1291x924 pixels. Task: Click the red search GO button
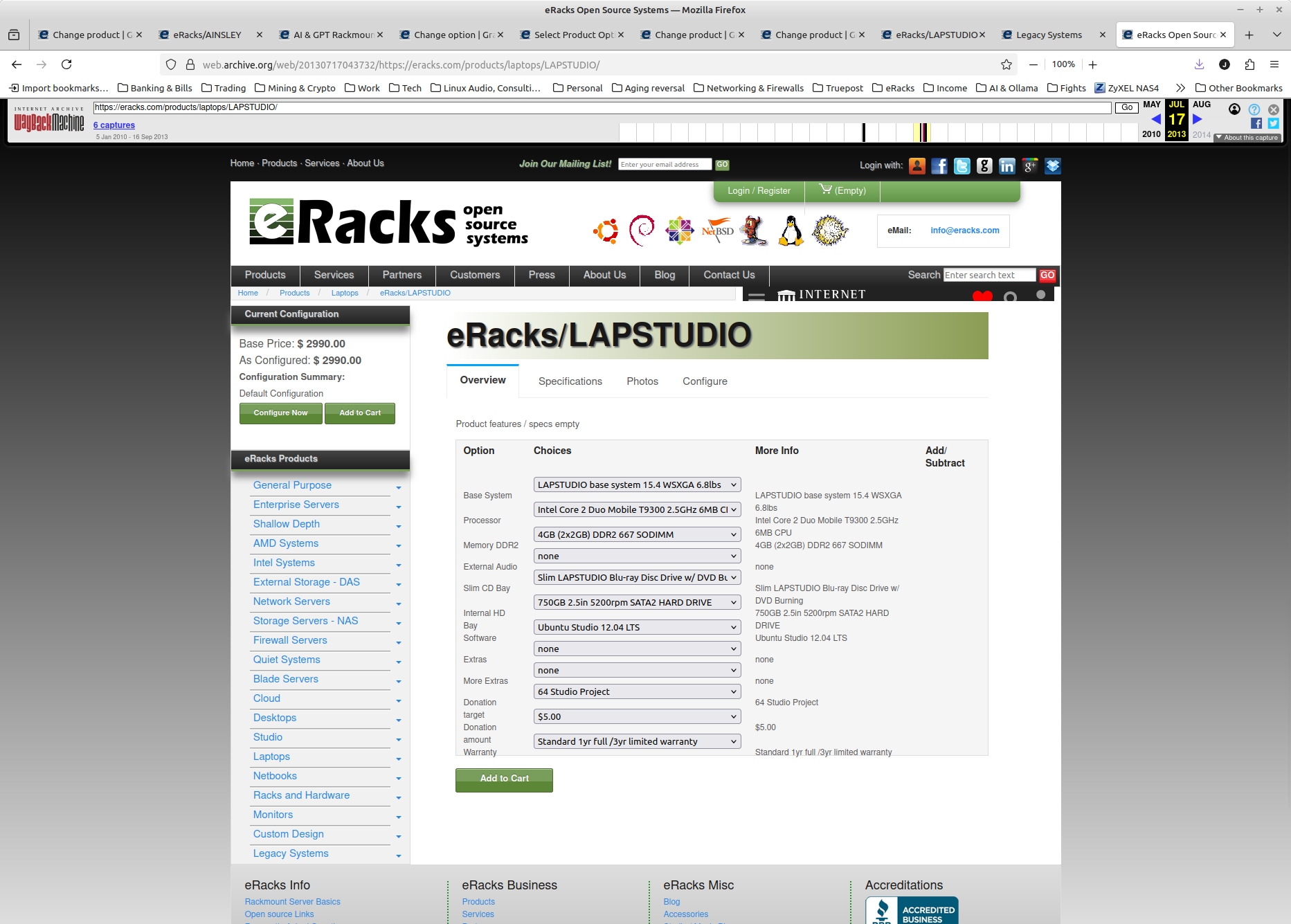coord(1047,275)
